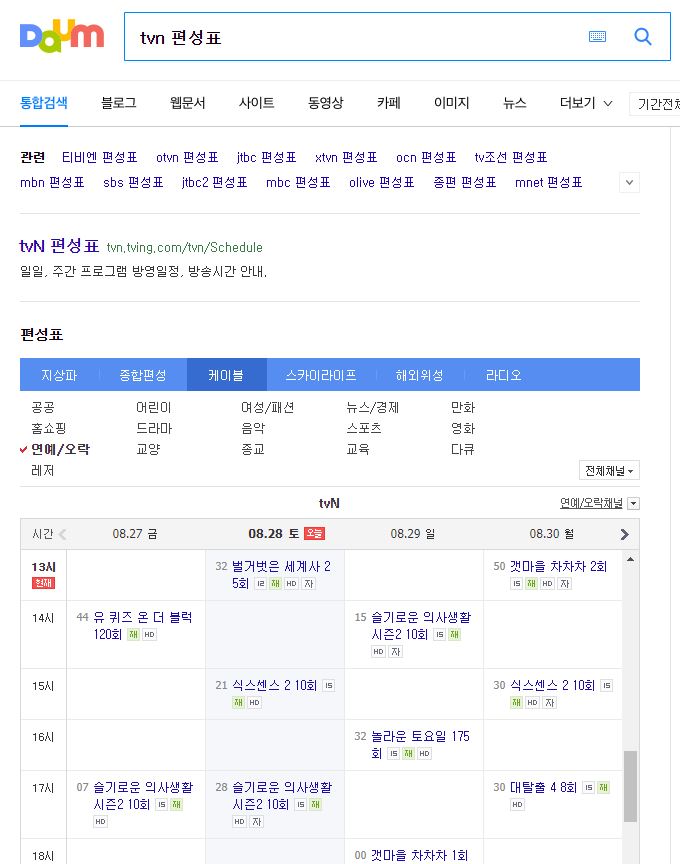Image resolution: width=680 pixels, height=864 pixels.
Task: Choose the 홈쇼핑 genre
Action: 48,429
